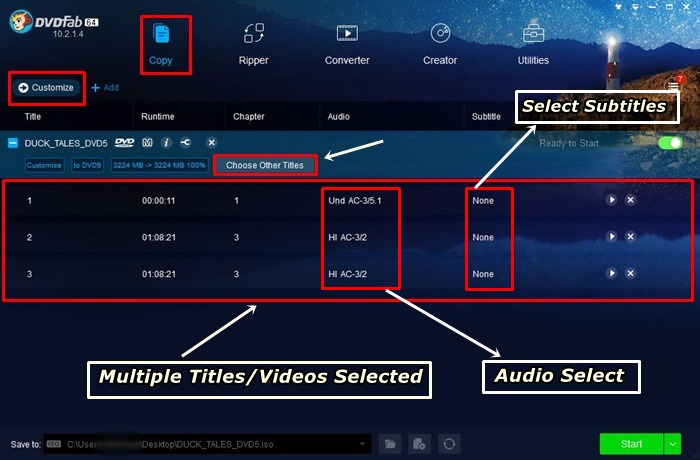The height and width of the screenshot is (460, 700).
Task: Click the skin shirt icon in title bar
Action: [x=618, y=7]
